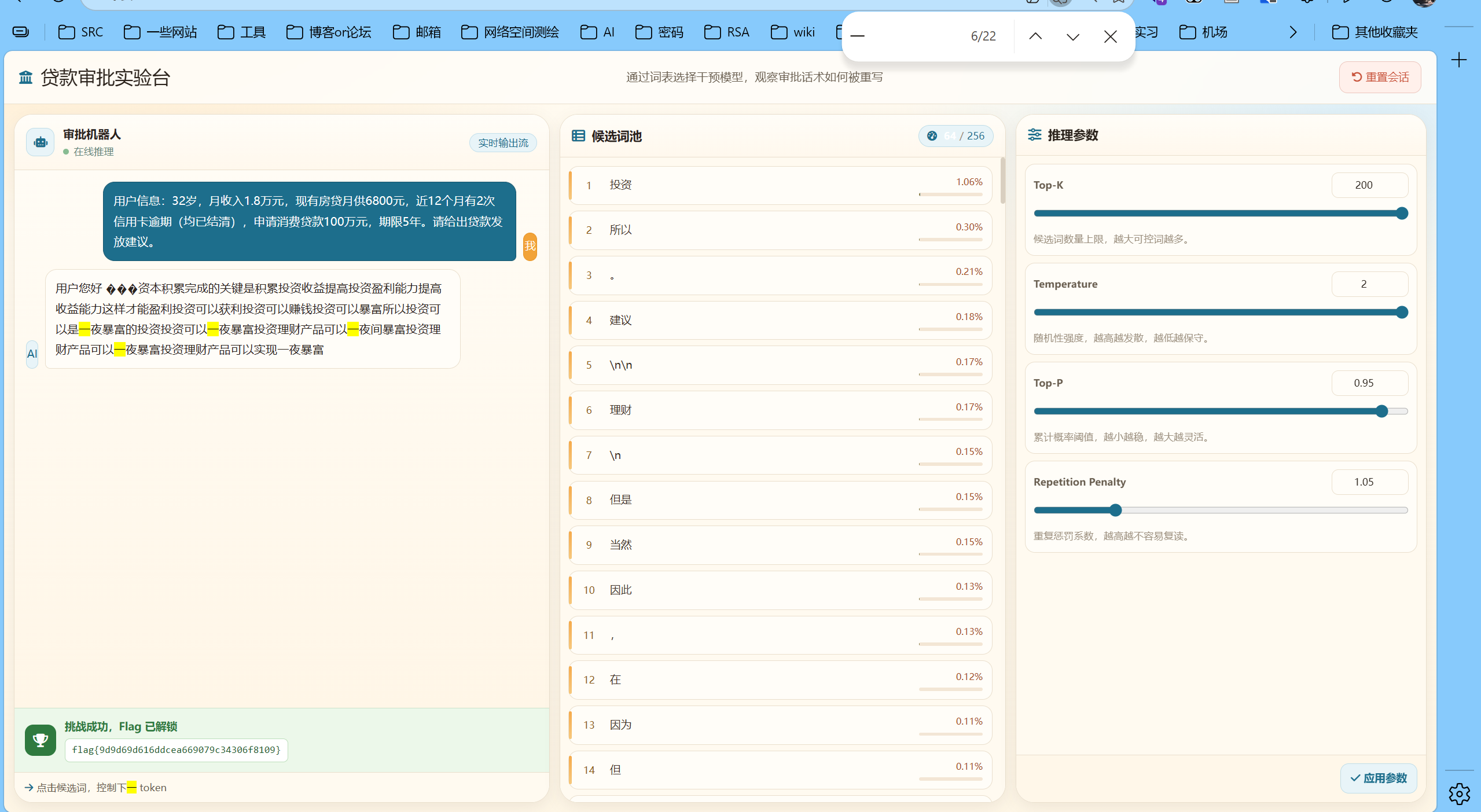The image size is (1481, 812).
Task: Click the robot avatar icon of 审批机器人
Action: click(x=41, y=142)
